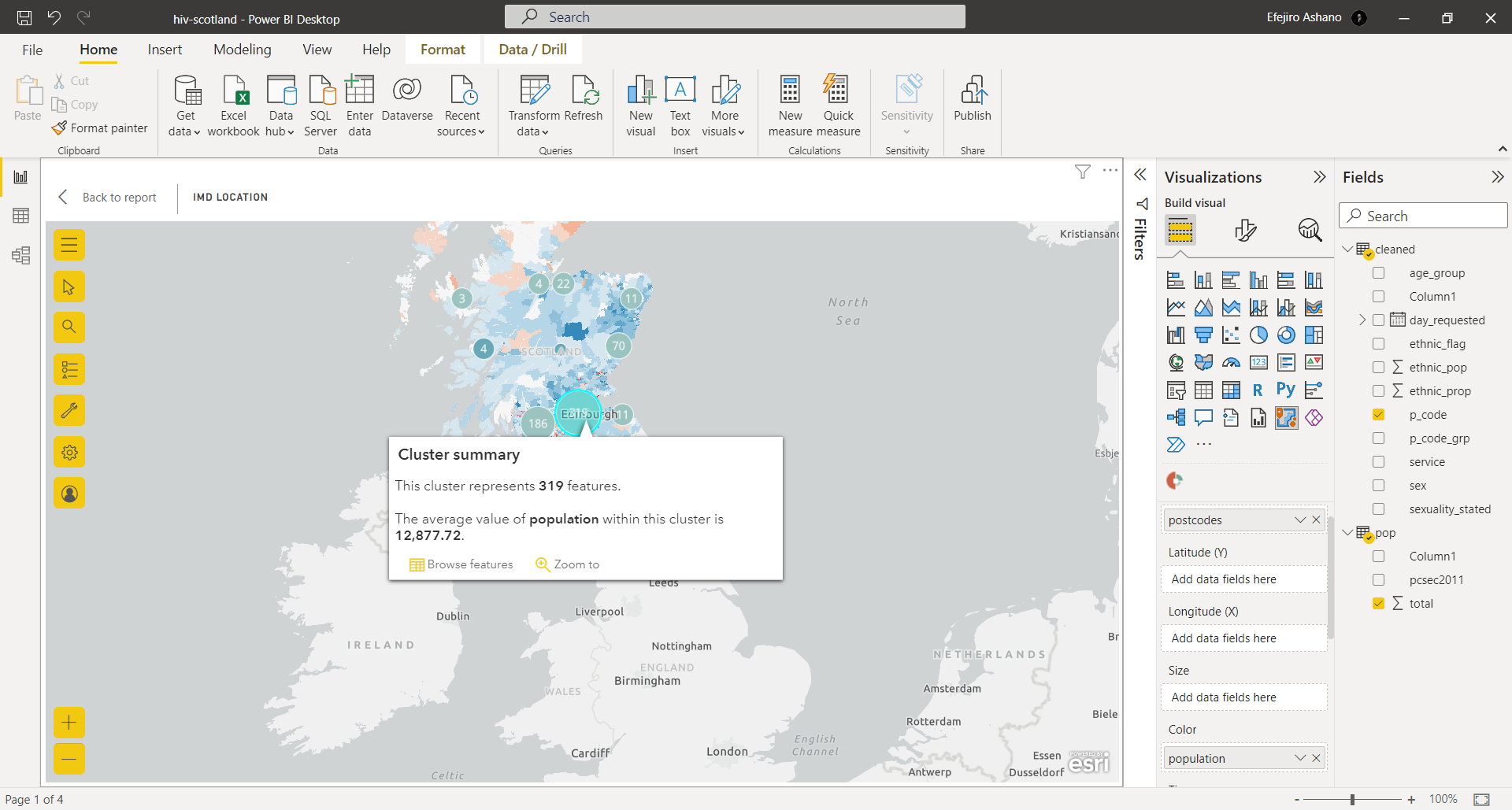Click Zoom to in cluster popup
Image resolution: width=1512 pixels, height=810 pixels.
coord(567,564)
